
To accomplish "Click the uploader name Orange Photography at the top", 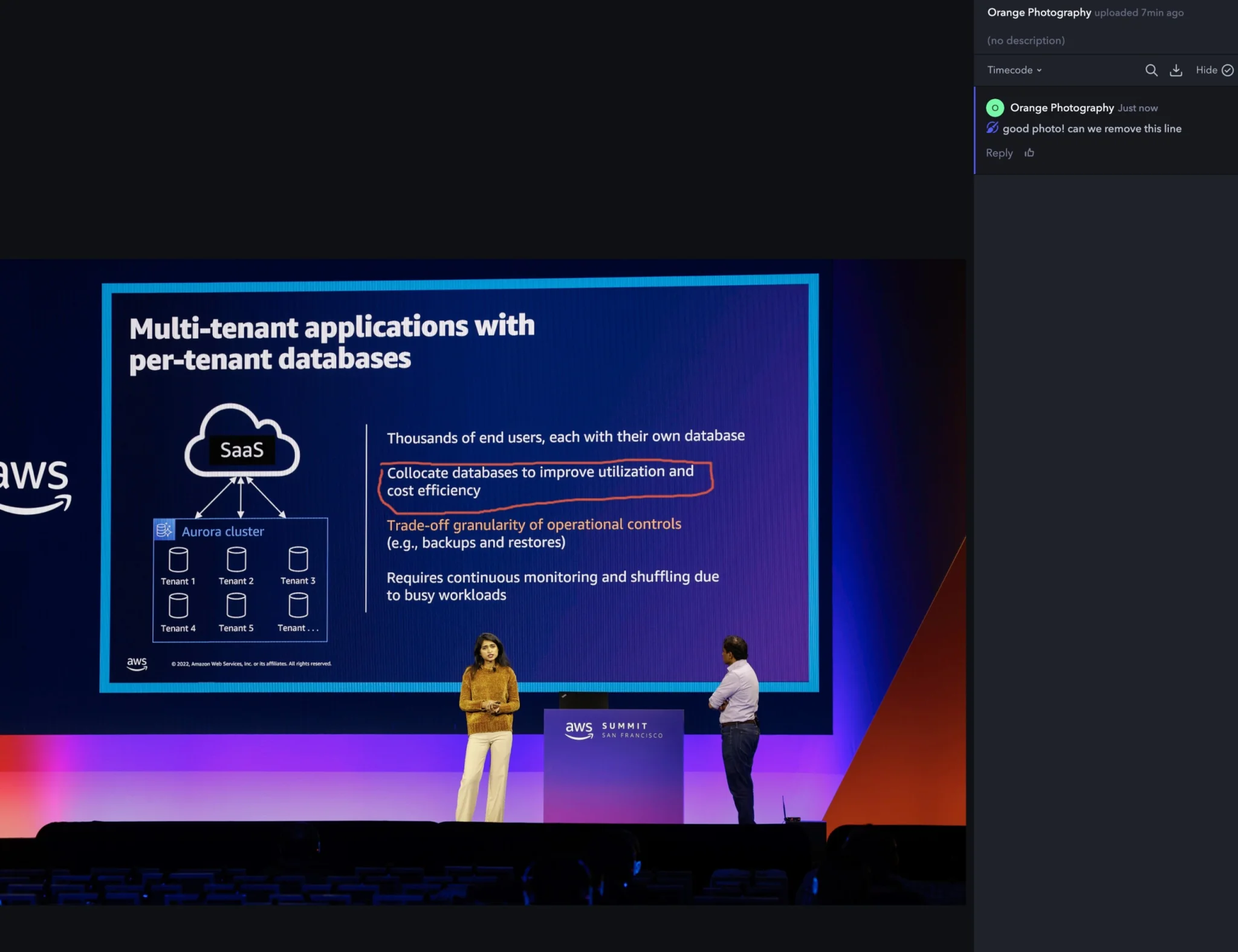I will (x=1039, y=13).
